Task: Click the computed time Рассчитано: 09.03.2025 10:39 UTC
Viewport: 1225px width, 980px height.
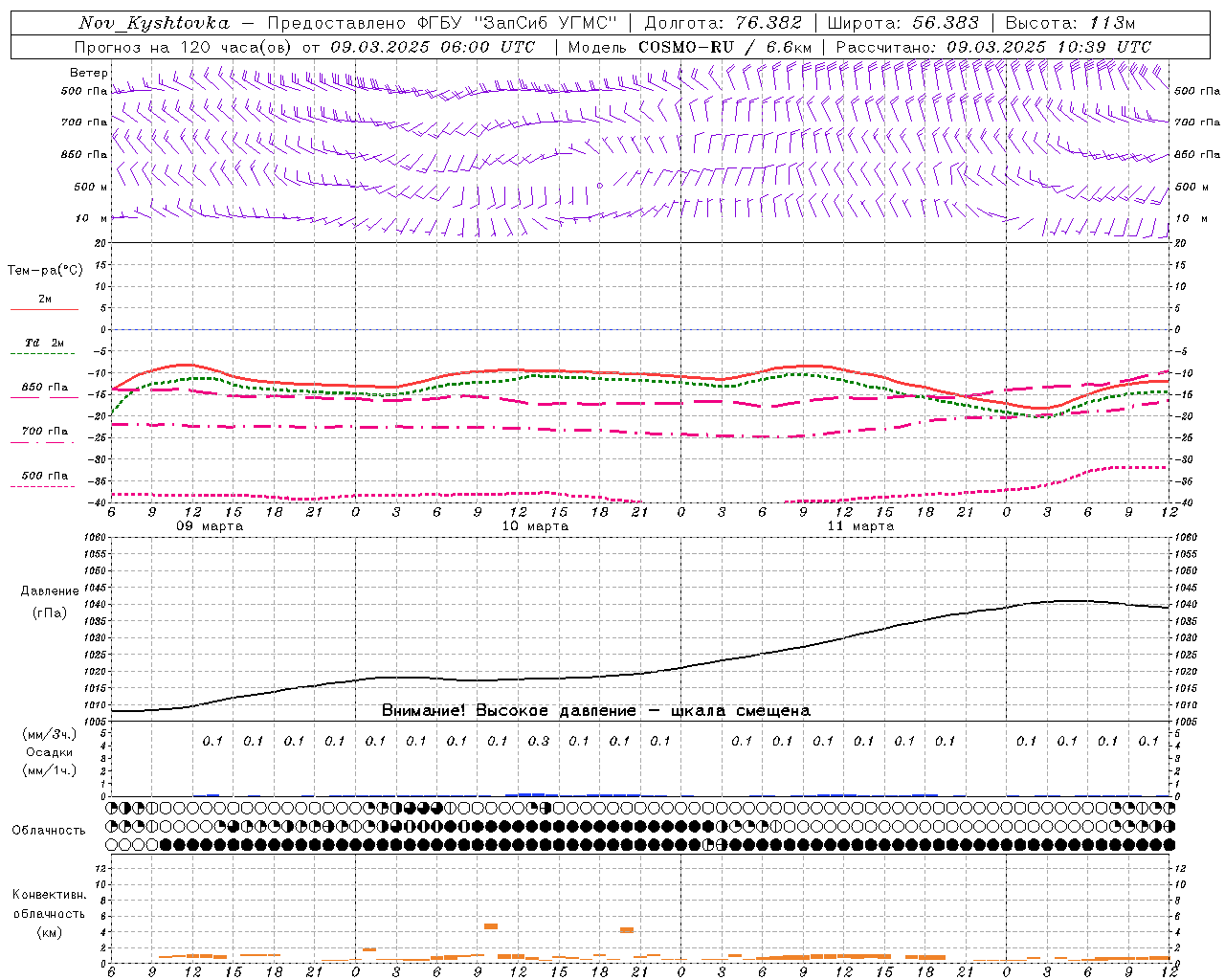Action: [x=993, y=47]
